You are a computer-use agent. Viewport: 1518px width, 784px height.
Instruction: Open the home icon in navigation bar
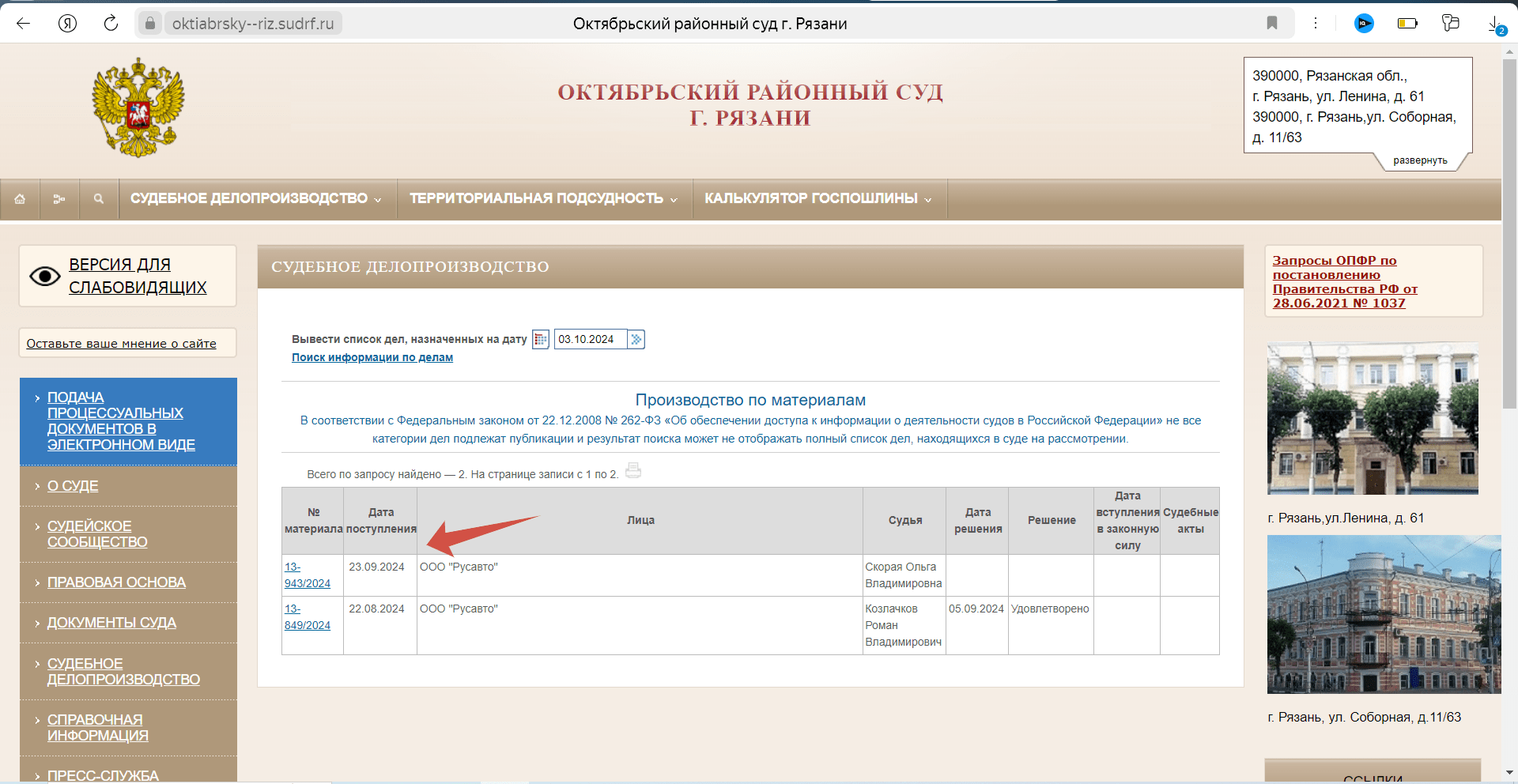click(20, 199)
